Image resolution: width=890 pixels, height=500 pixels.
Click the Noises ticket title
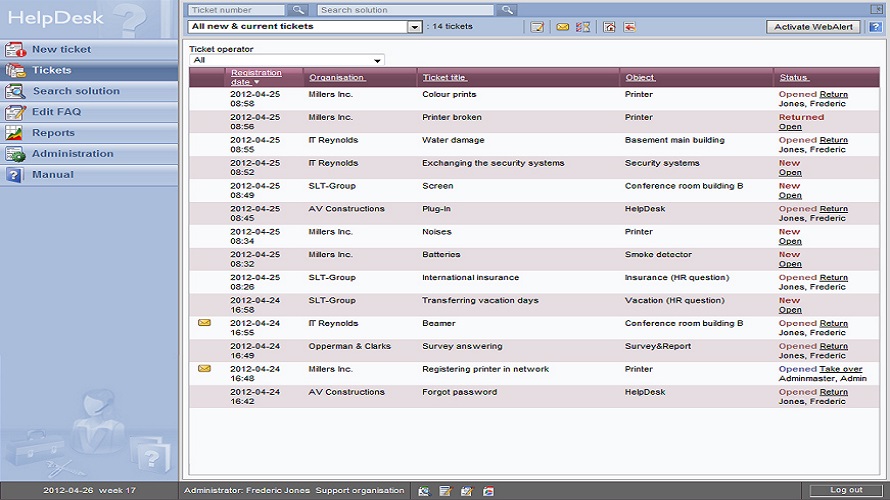436,232
